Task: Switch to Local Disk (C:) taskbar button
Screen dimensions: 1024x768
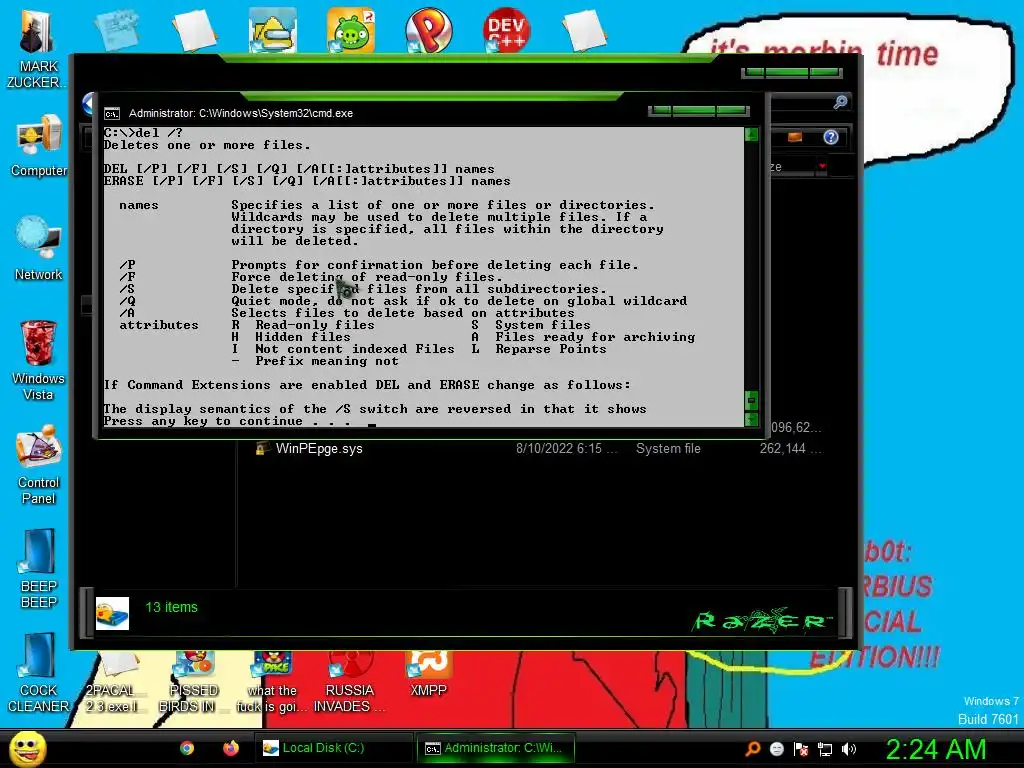Action: pyautogui.click(x=333, y=748)
